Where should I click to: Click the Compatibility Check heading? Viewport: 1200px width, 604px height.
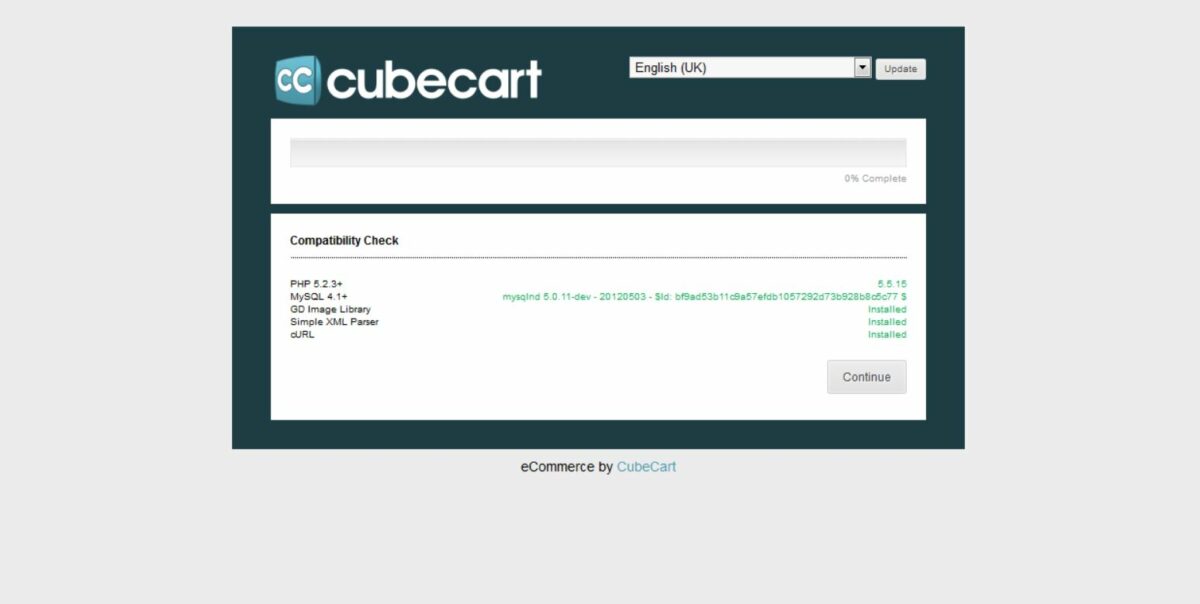344,241
